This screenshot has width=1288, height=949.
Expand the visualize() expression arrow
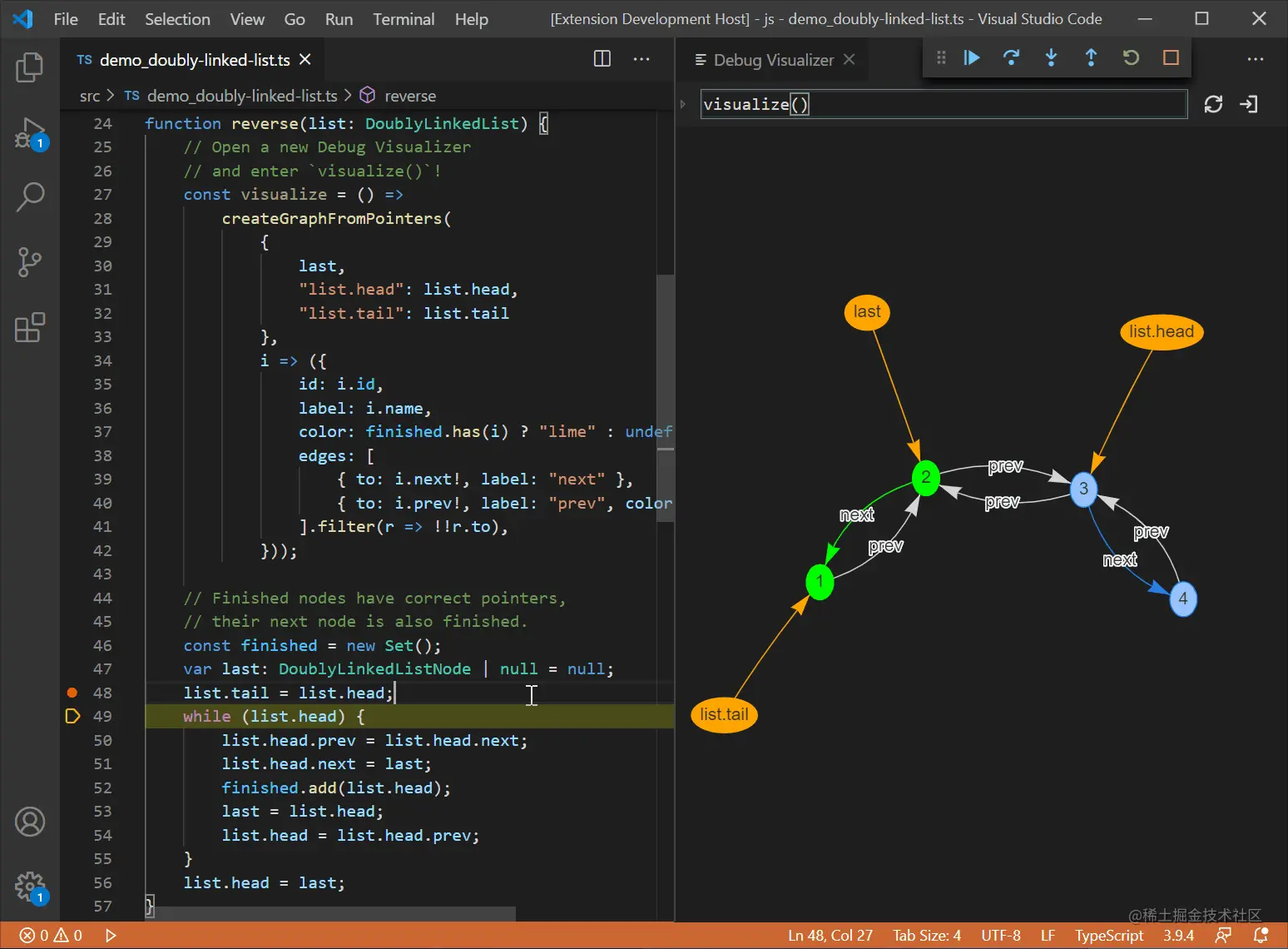point(683,104)
